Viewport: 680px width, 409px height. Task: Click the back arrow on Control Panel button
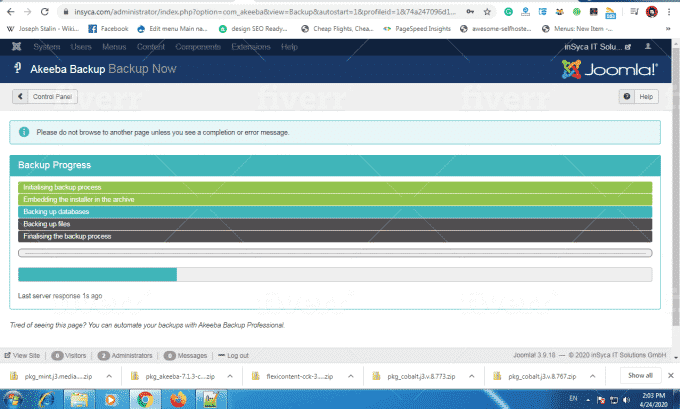[x=20, y=96]
